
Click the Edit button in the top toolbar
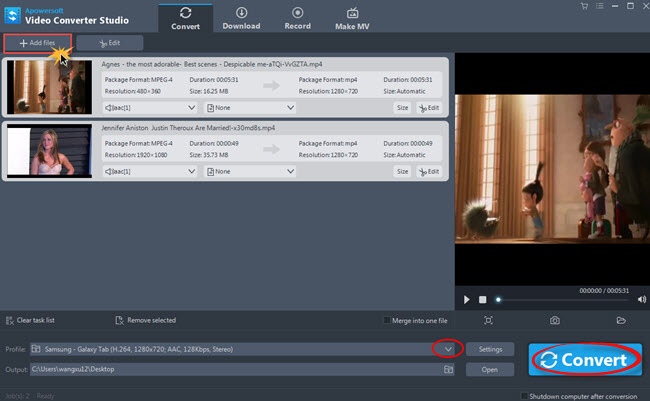coord(110,43)
